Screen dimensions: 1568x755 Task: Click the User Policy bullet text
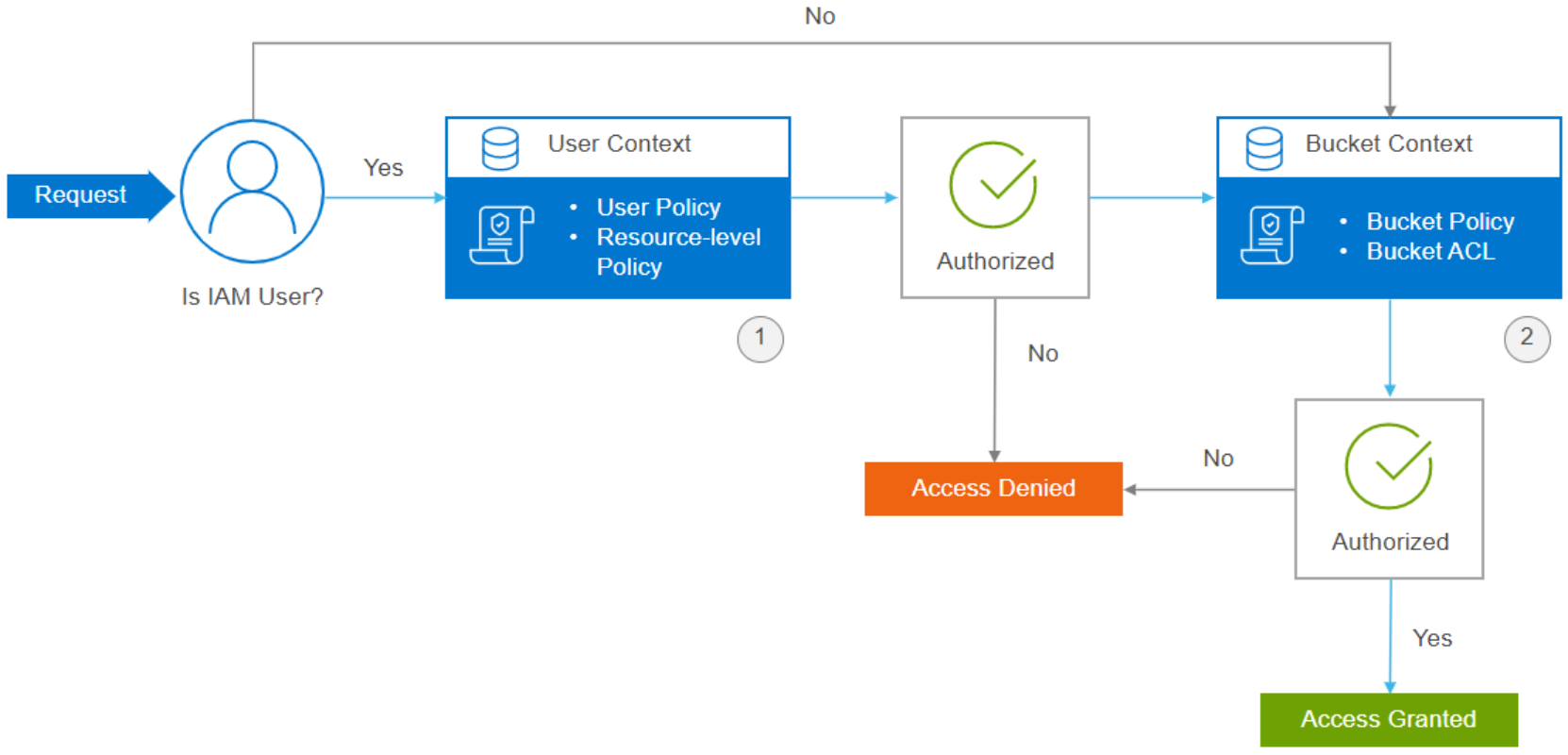click(659, 207)
